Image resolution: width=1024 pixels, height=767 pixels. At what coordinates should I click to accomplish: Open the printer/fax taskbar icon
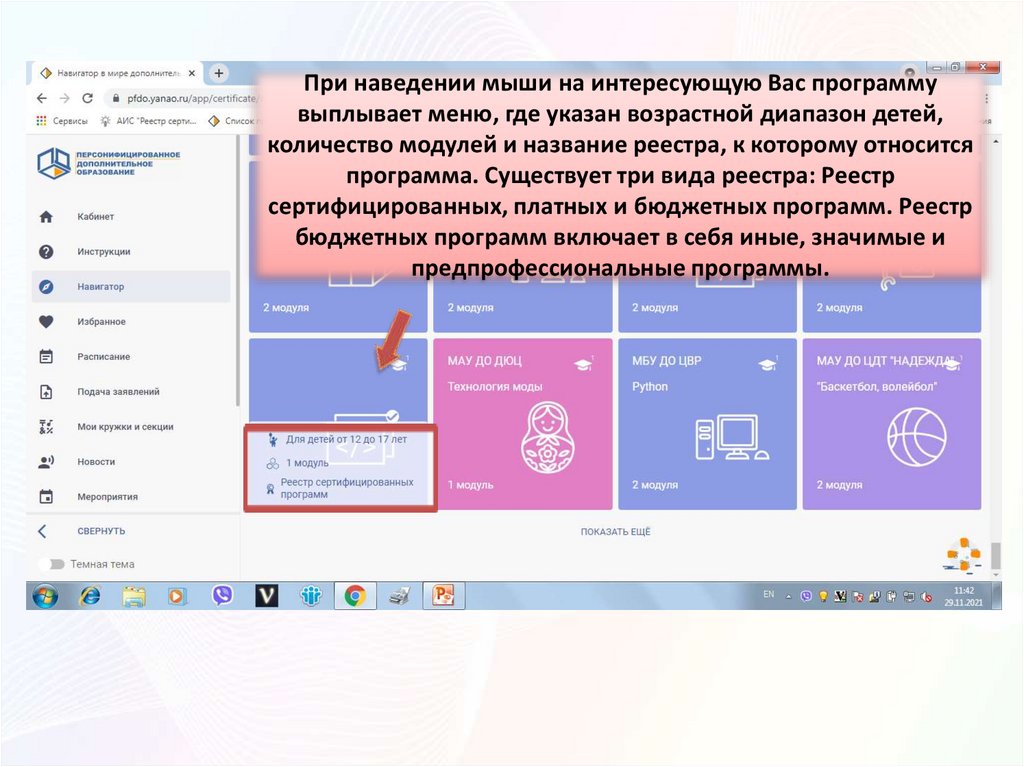coord(399,596)
